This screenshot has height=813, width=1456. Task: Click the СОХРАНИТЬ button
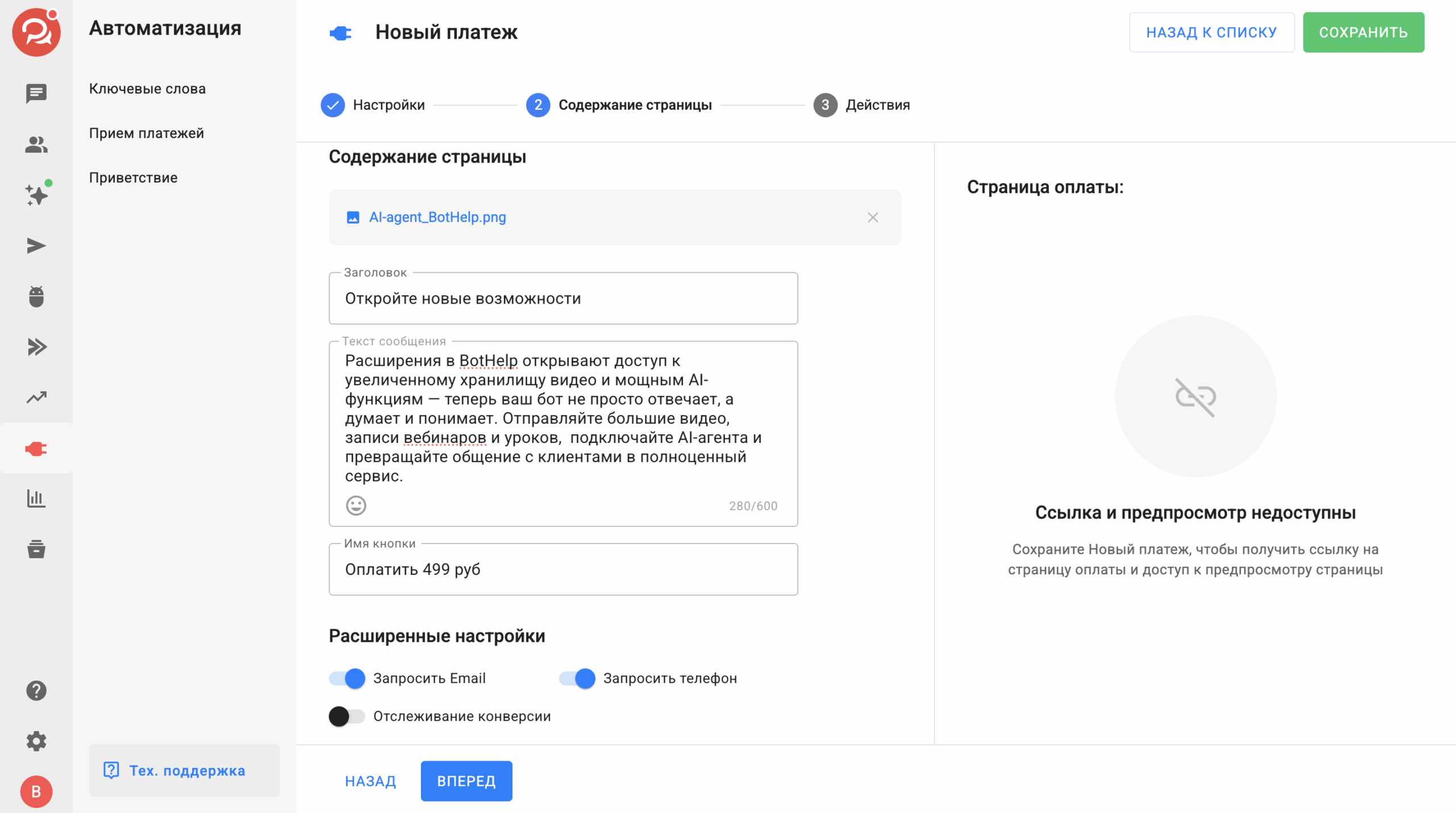click(x=1363, y=32)
